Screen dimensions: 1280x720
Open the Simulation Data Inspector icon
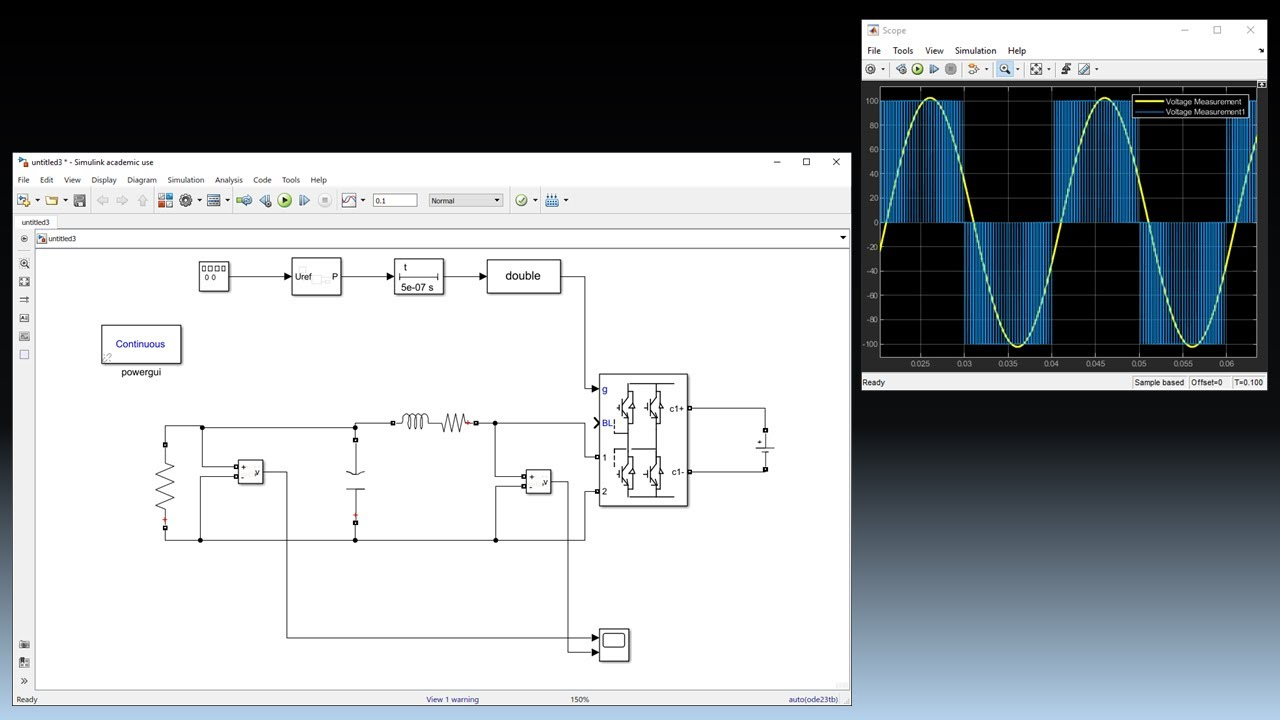coord(349,200)
